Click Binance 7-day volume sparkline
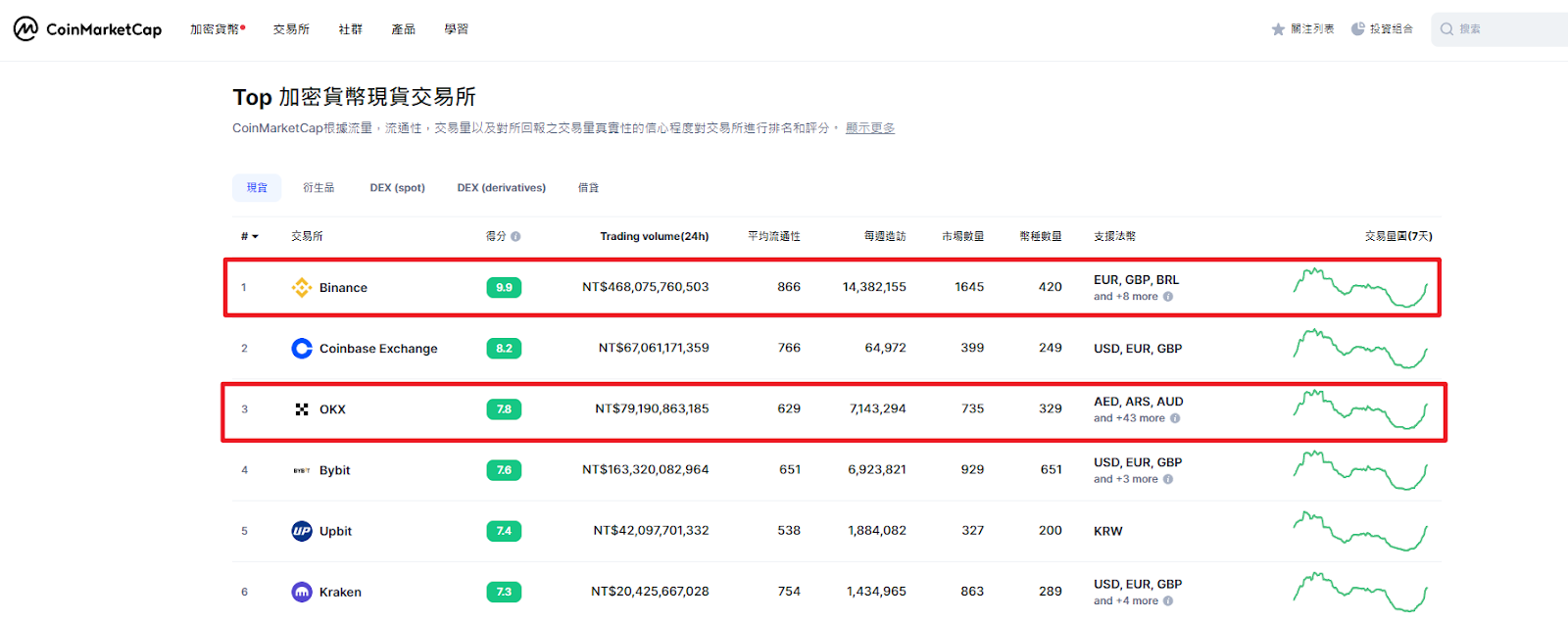The image size is (1568, 622). (x=1360, y=287)
